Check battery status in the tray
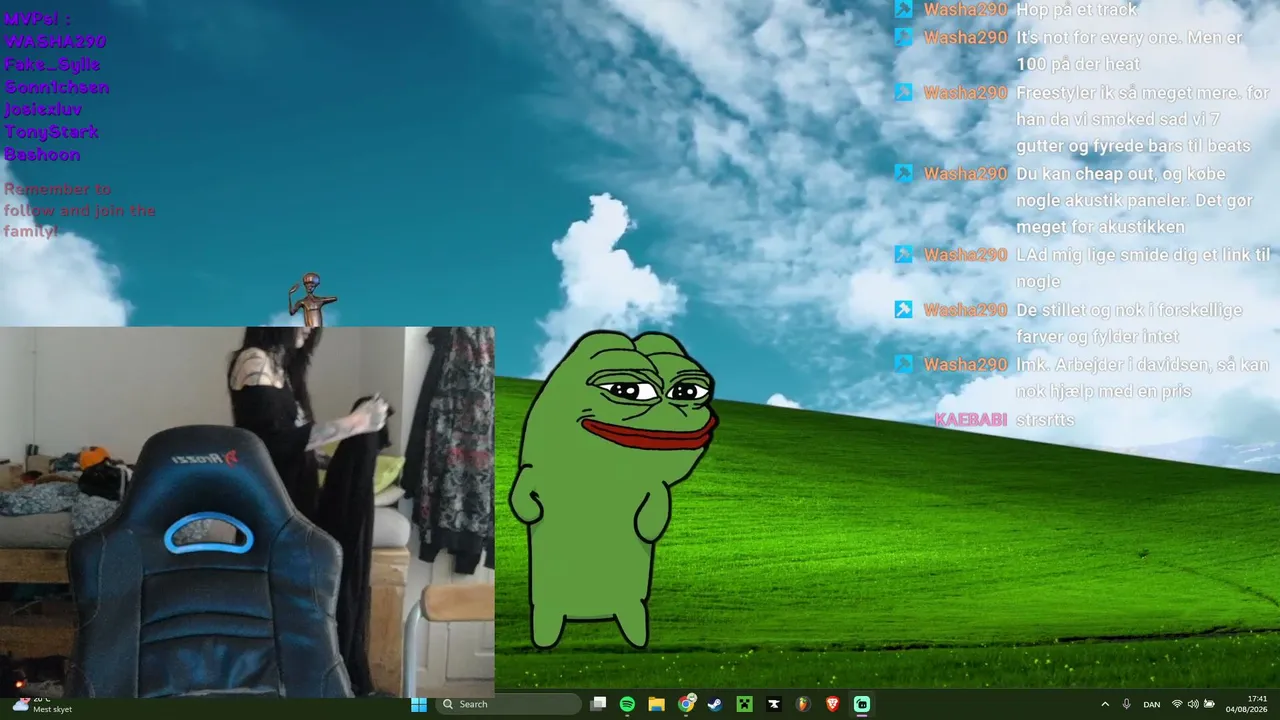The height and width of the screenshot is (720, 1280). coord(1209,704)
